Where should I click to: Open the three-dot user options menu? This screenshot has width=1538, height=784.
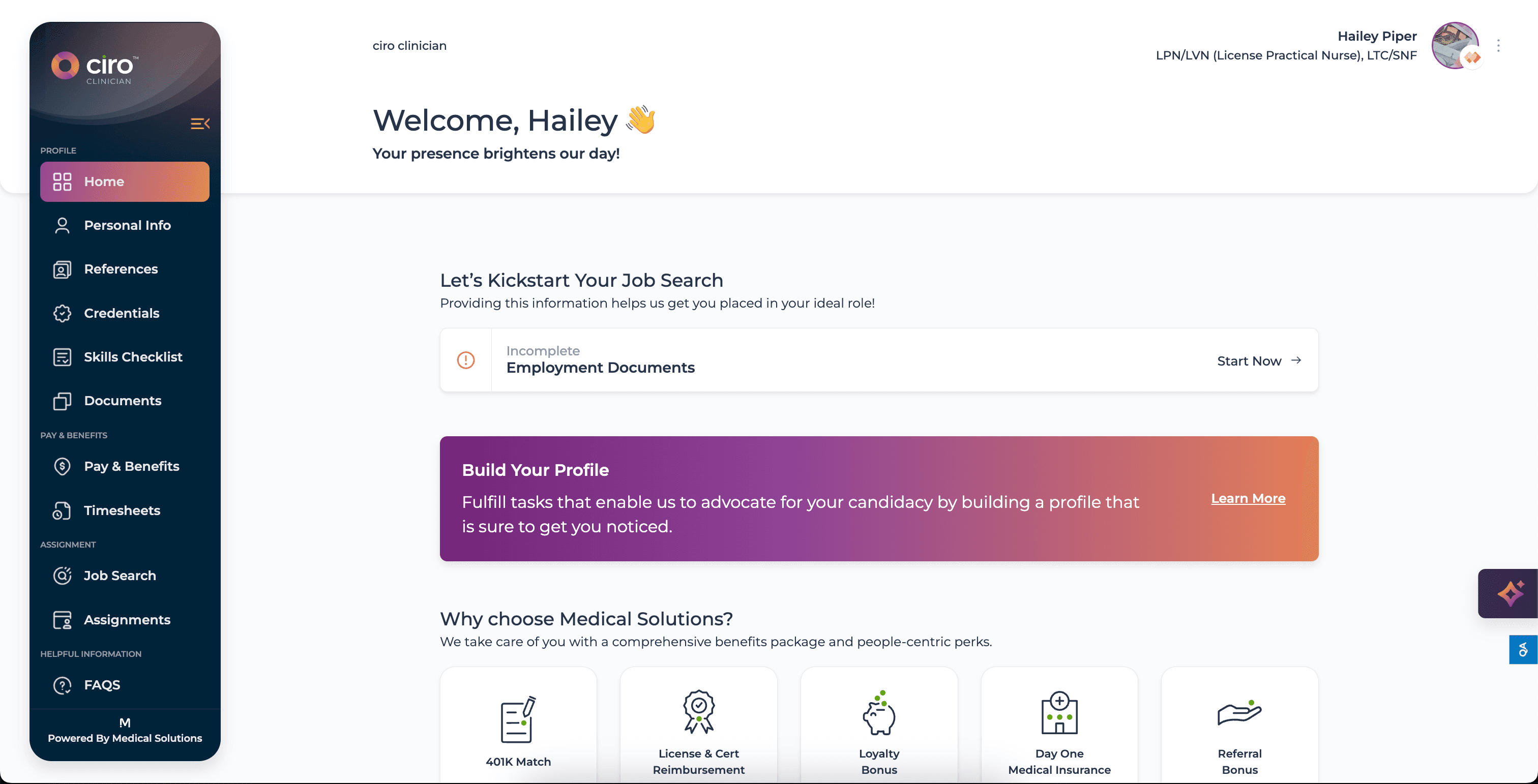click(x=1498, y=46)
